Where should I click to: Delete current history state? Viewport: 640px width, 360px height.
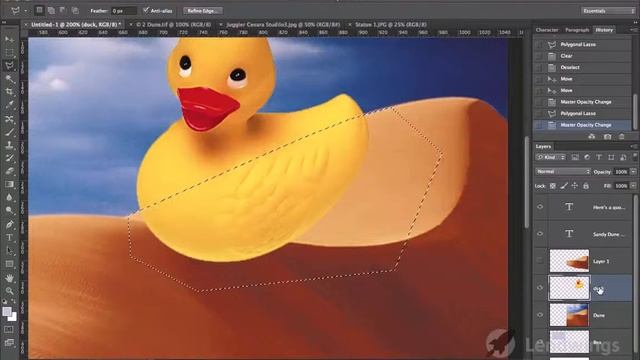click(622, 137)
